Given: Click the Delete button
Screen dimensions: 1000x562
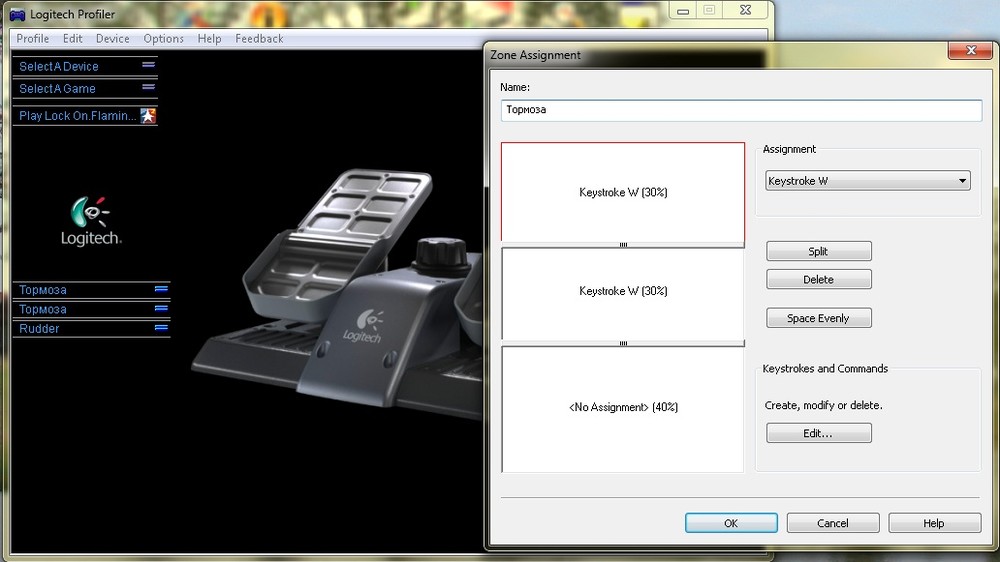Looking at the screenshot, I should pyautogui.click(x=819, y=279).
